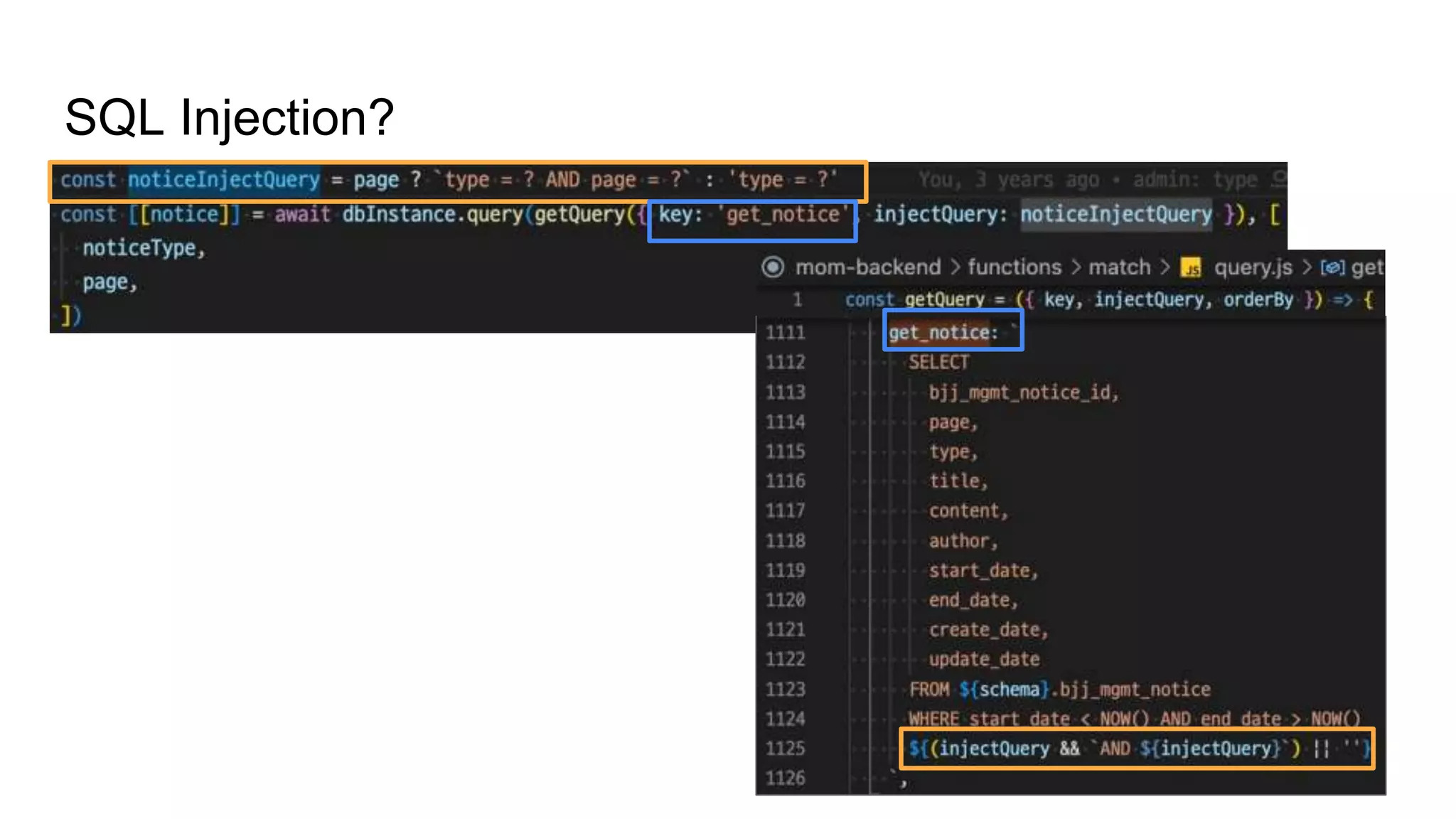The image size is (1456, 819).
Task: Click 'content,' on line 1117
Action: (x=968, y=511)
